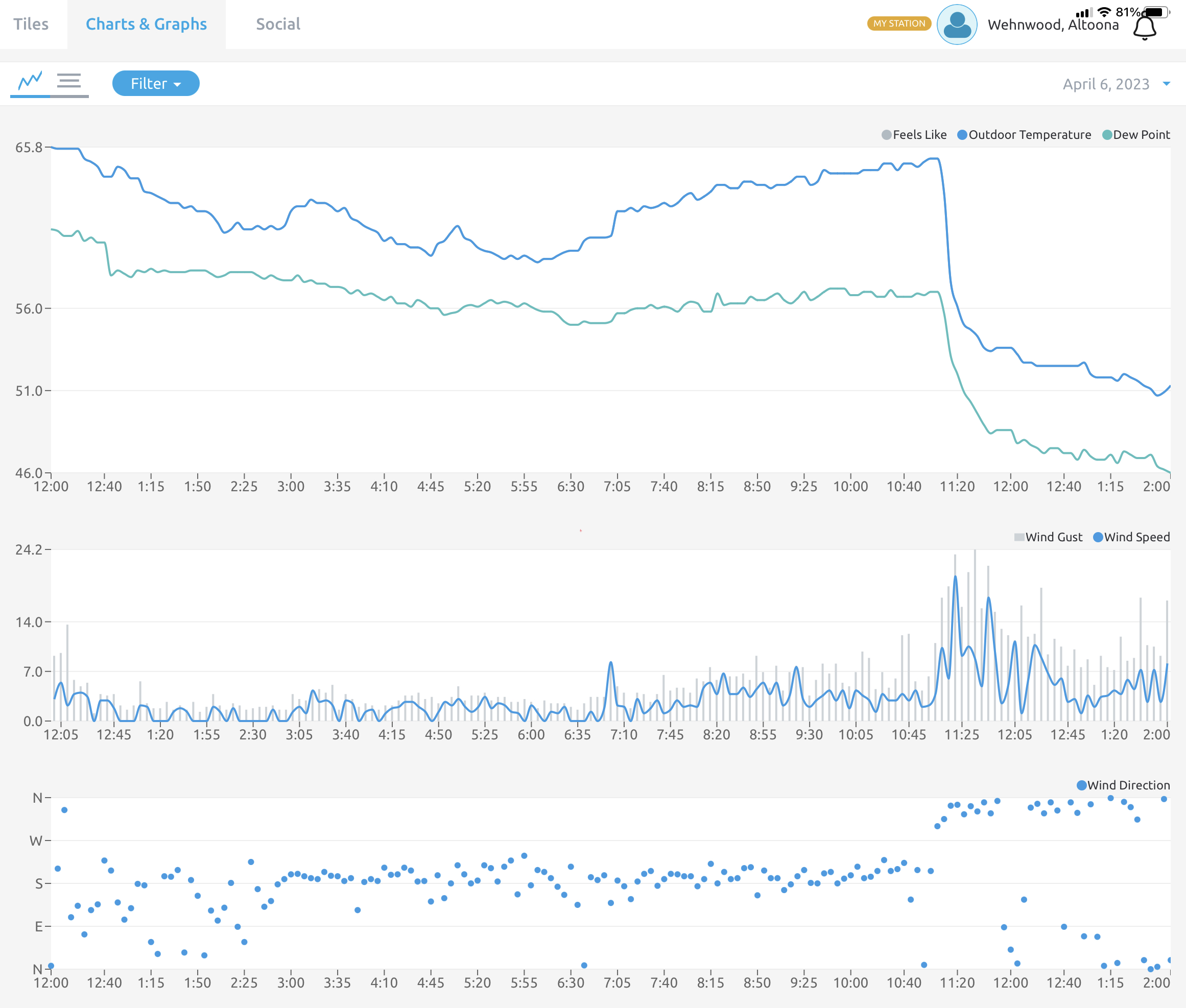This screenshot has width=1186, height=1008.
Task: Toggle Outdoor Temperature series visibility
Action: point(1024,135)
